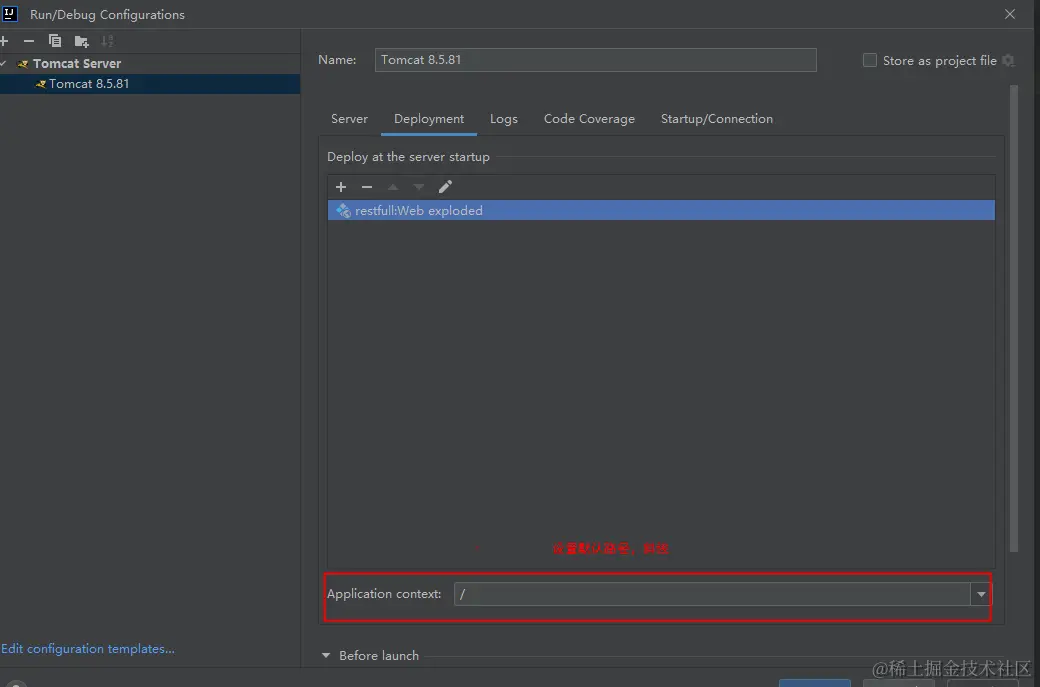Add a new run configuration
The height and width of the screenshot is (687, 1040).
(3, 41)
